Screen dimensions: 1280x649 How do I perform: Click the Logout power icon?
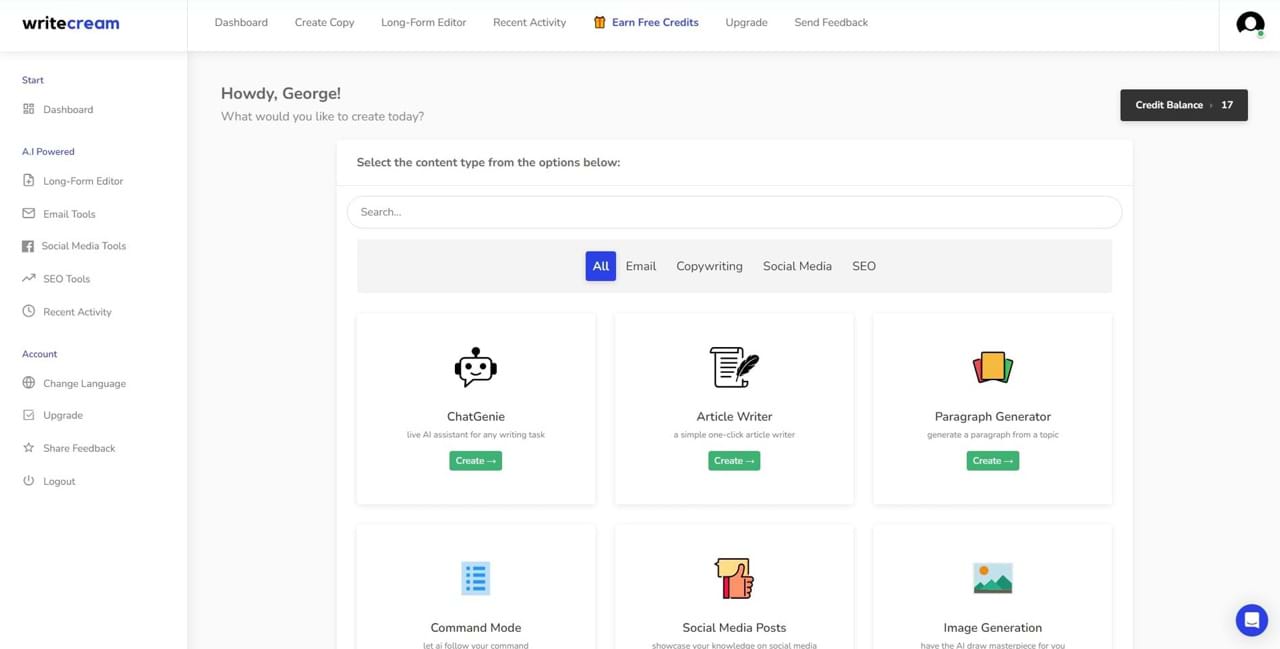(x=28, y=481)
